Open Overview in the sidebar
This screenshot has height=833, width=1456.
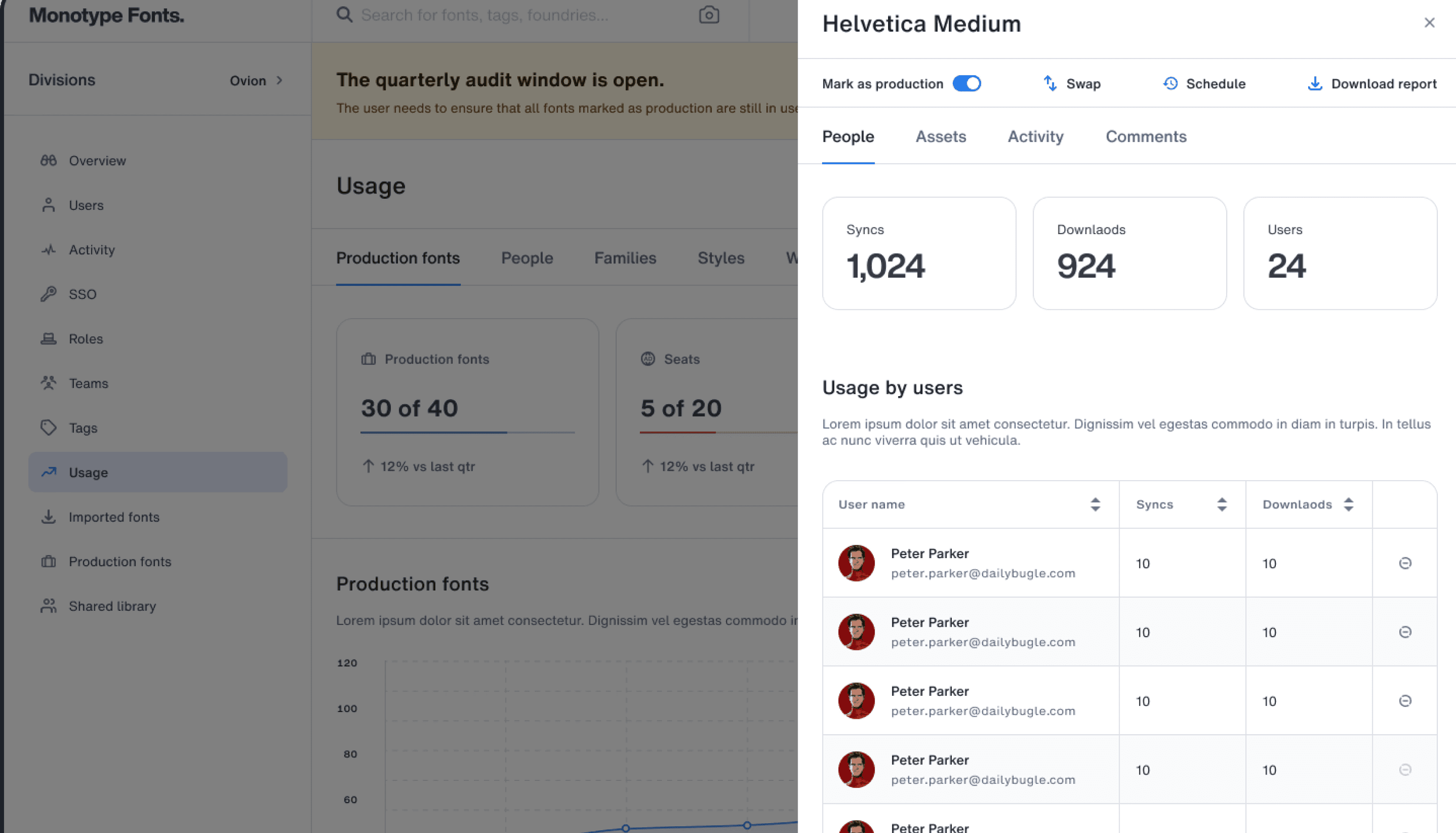coord(158,161)
